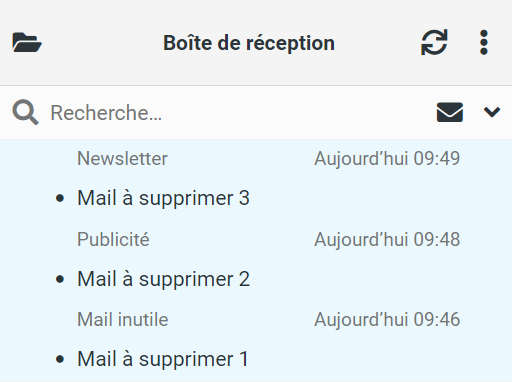Screen dimensions: 512x382
Task: Click the unread dot of Mail à supprimer 3
Action: click(x=60, y=198)
